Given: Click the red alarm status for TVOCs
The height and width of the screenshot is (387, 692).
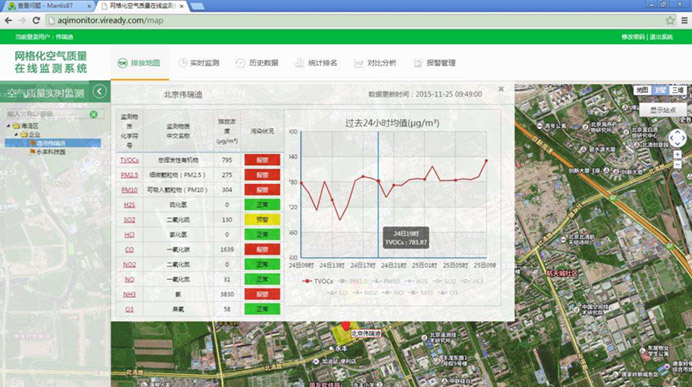Looking at the screenshot, I should (262, 160).
